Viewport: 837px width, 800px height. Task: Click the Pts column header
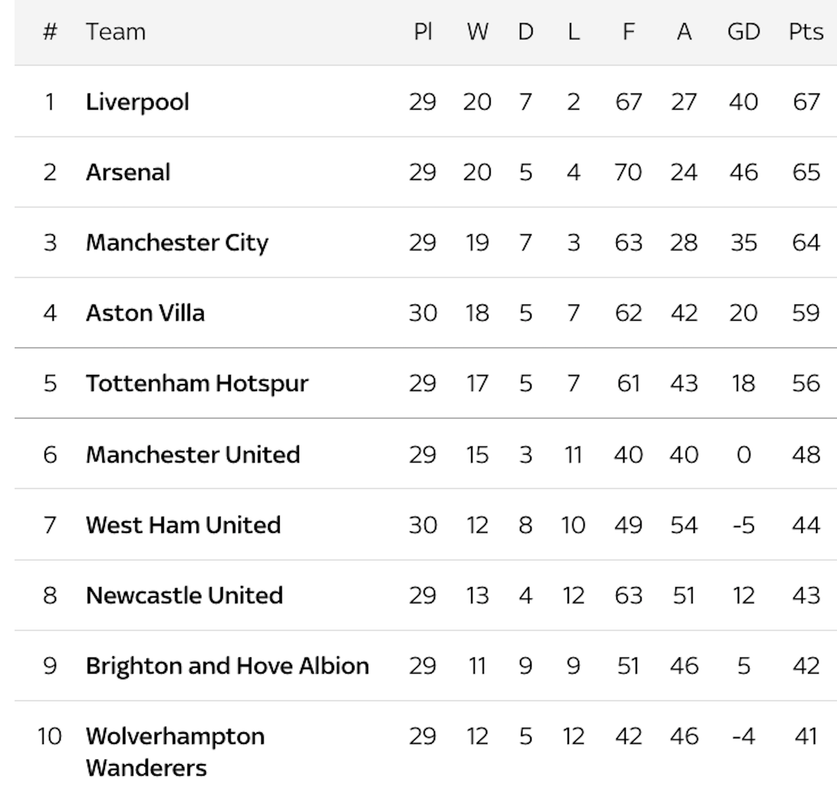[x=806, y=31]
